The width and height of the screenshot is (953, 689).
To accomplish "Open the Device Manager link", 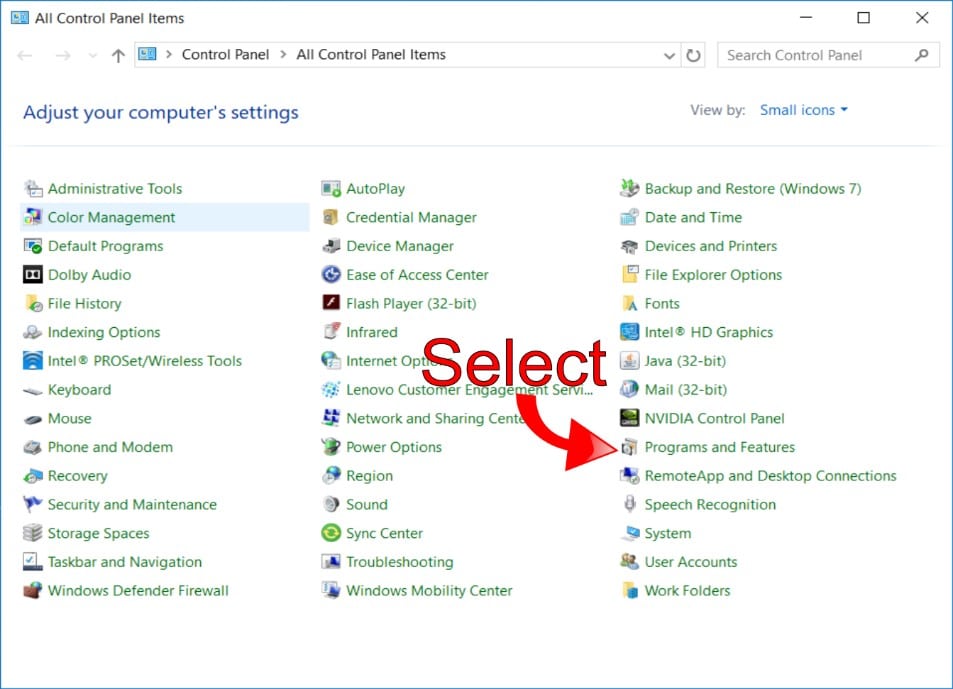I will [399, 246].
